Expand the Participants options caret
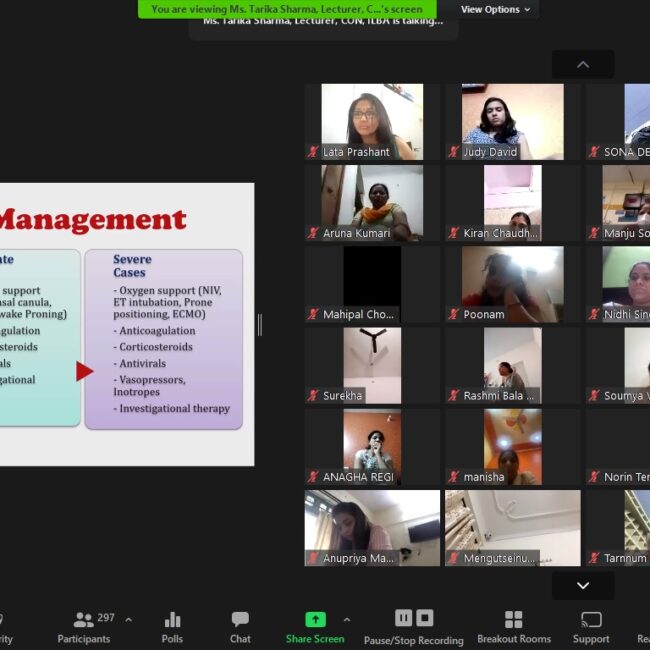Screen dimensions: 650x650 pyautogui.click(x=128, y=619)
